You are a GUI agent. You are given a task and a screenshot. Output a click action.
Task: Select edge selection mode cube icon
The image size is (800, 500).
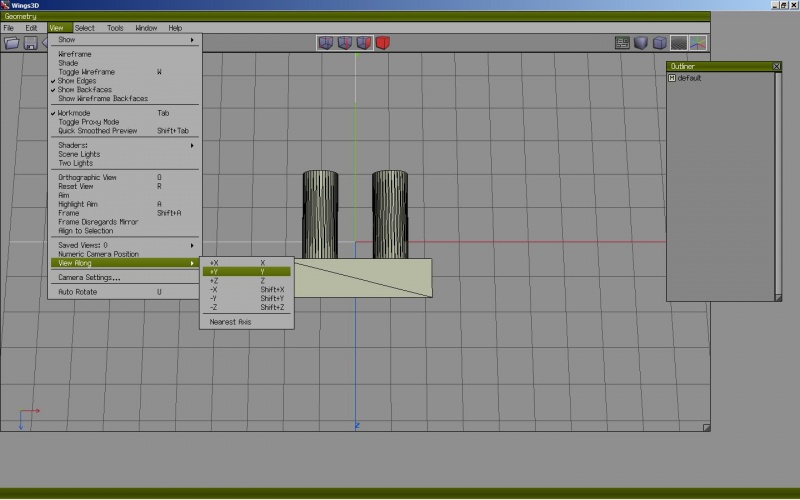[x=345, y=43]
